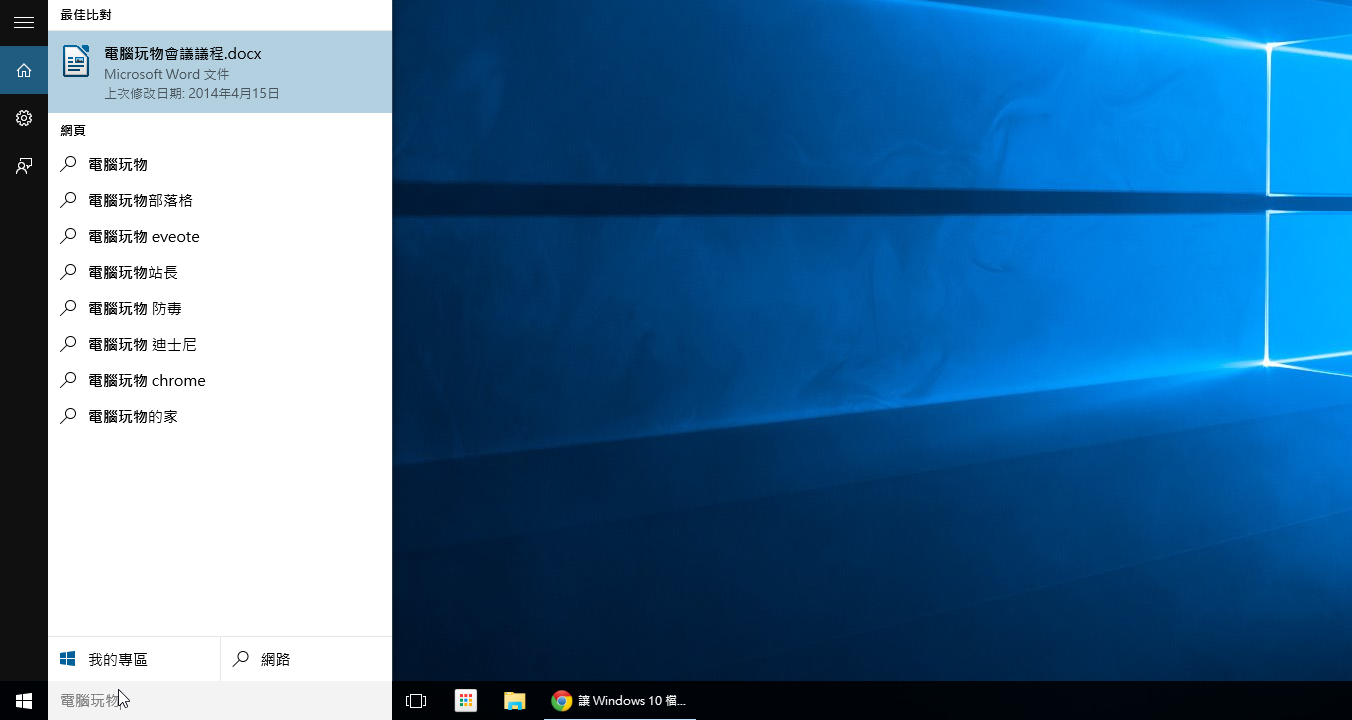Select the suggestion 電腦玩物的家
This screenshot has width=1352, height=720.
click(220, 416)
